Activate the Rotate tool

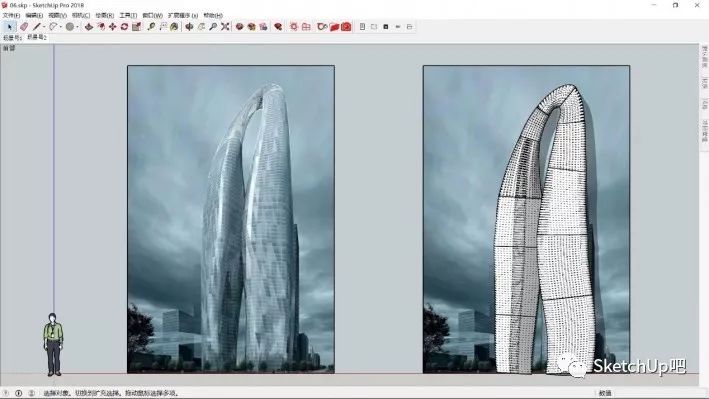point(124,27)
